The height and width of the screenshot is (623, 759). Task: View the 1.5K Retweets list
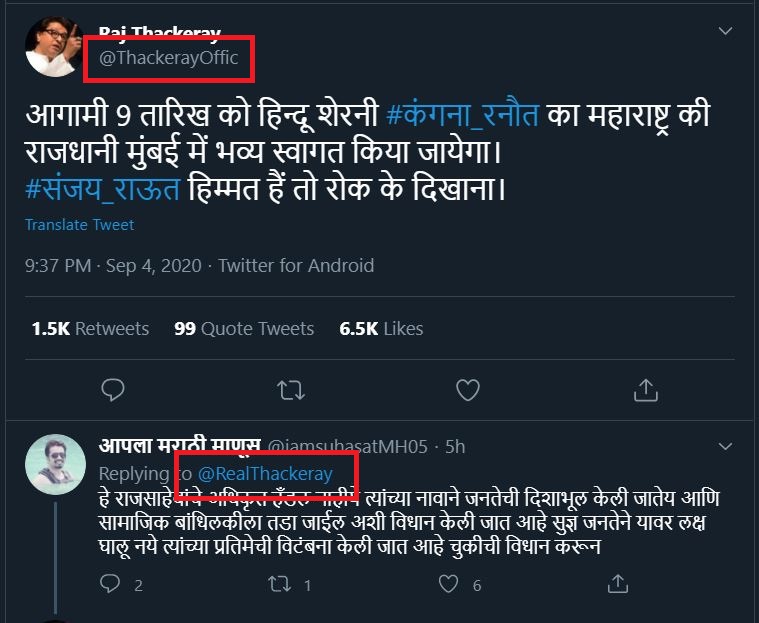point(90,328)
